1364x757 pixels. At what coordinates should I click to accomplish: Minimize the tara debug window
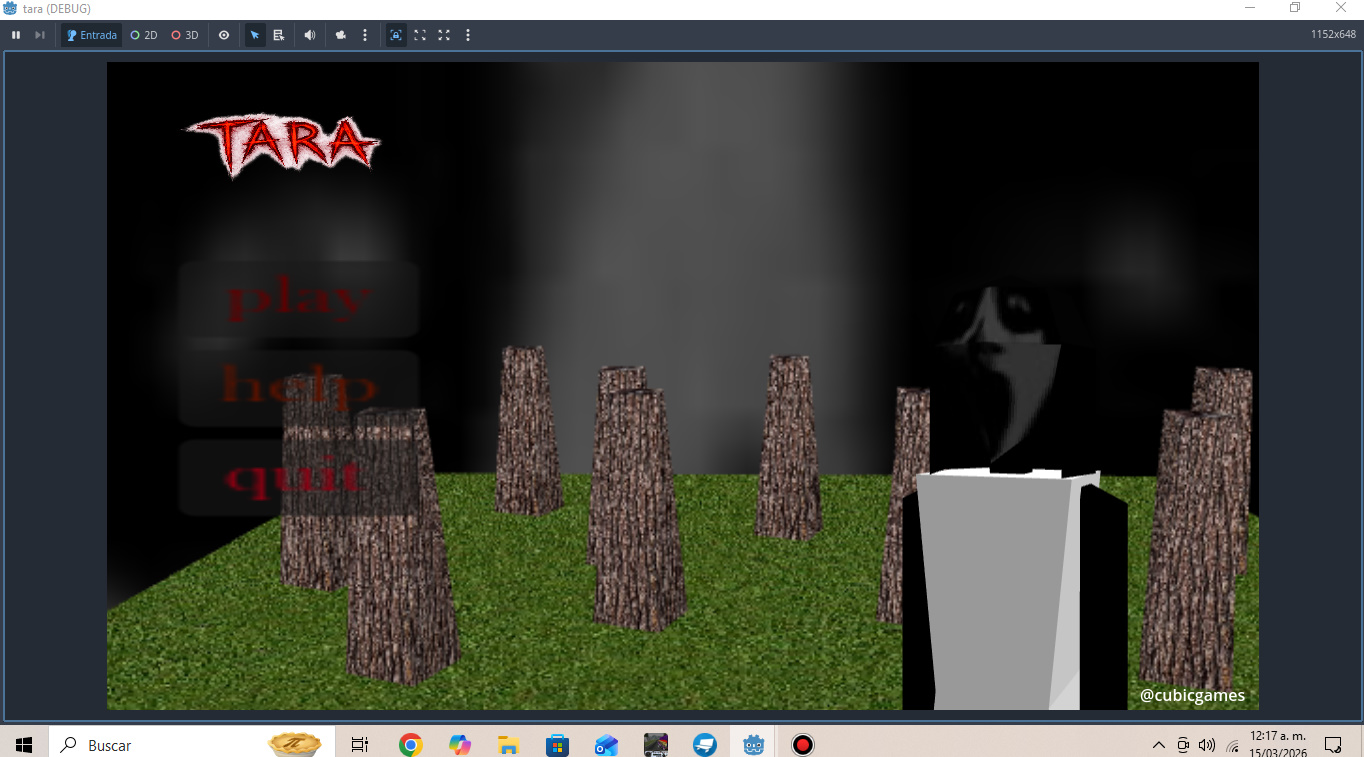pos(1250,8)
